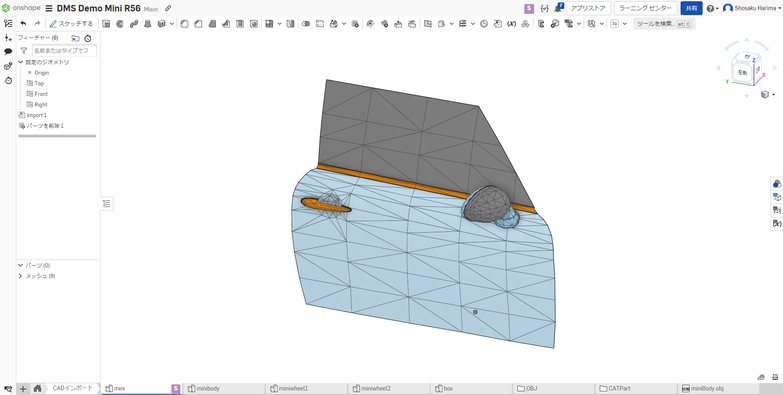
Task: Select the Revolve tool
Action: [x=120, y=23]
